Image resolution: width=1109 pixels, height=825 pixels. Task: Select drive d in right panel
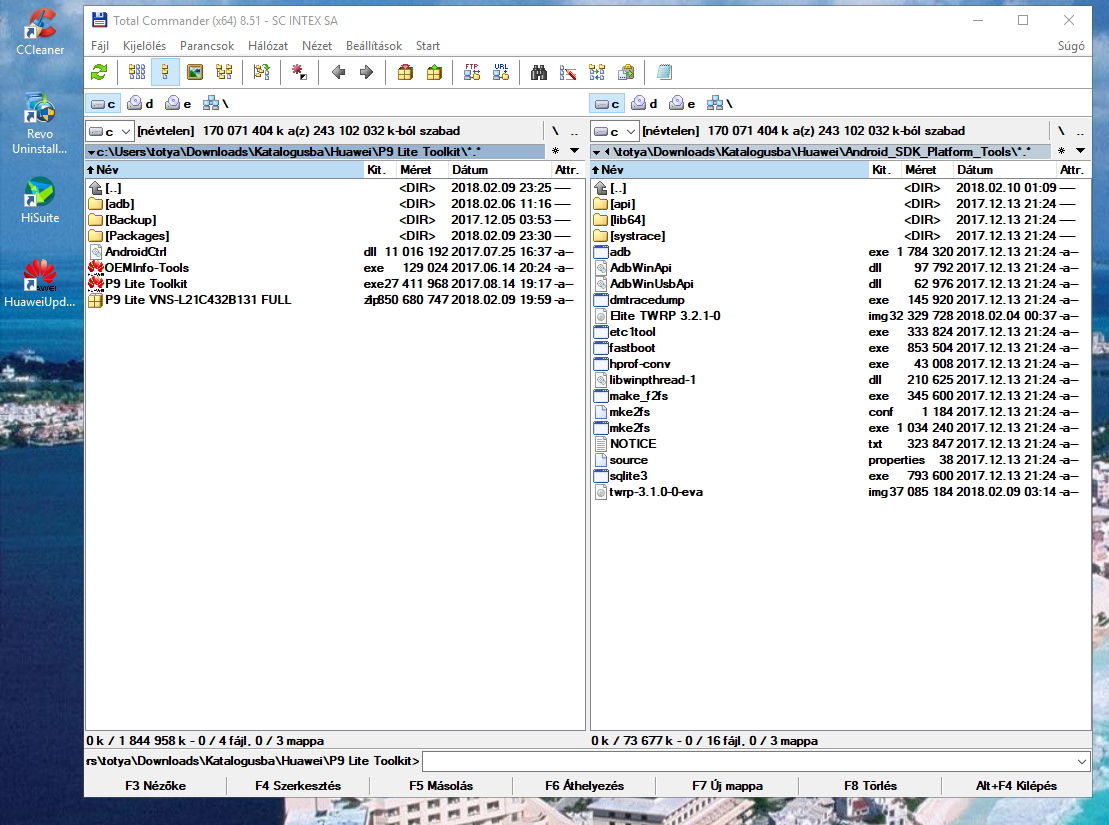pyautogui.click(x=644, y=104)
